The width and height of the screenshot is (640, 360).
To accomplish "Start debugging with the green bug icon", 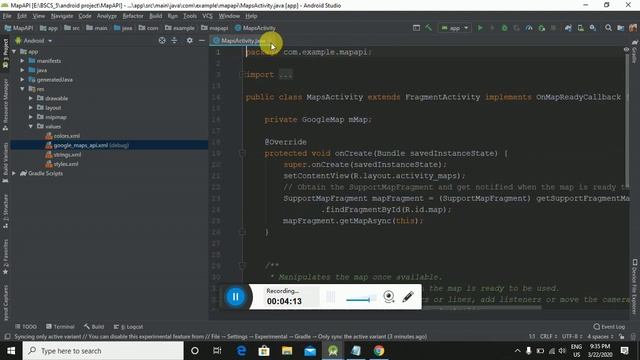I will [504, 28].
